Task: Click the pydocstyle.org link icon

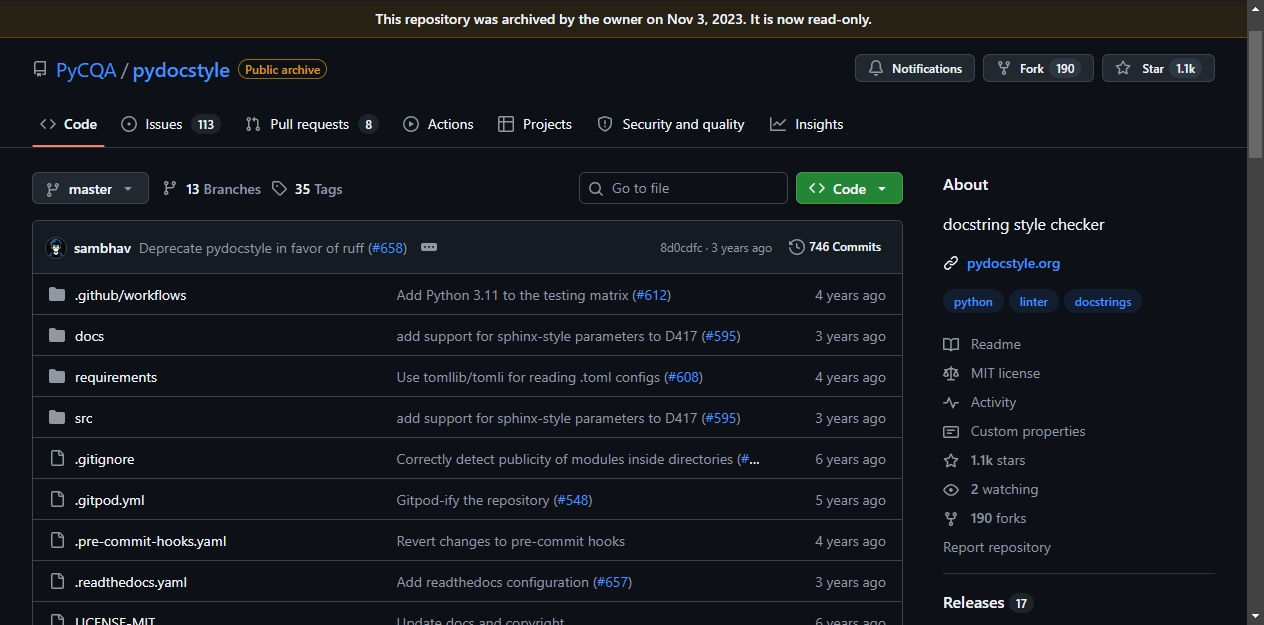Action: point(951,264)
